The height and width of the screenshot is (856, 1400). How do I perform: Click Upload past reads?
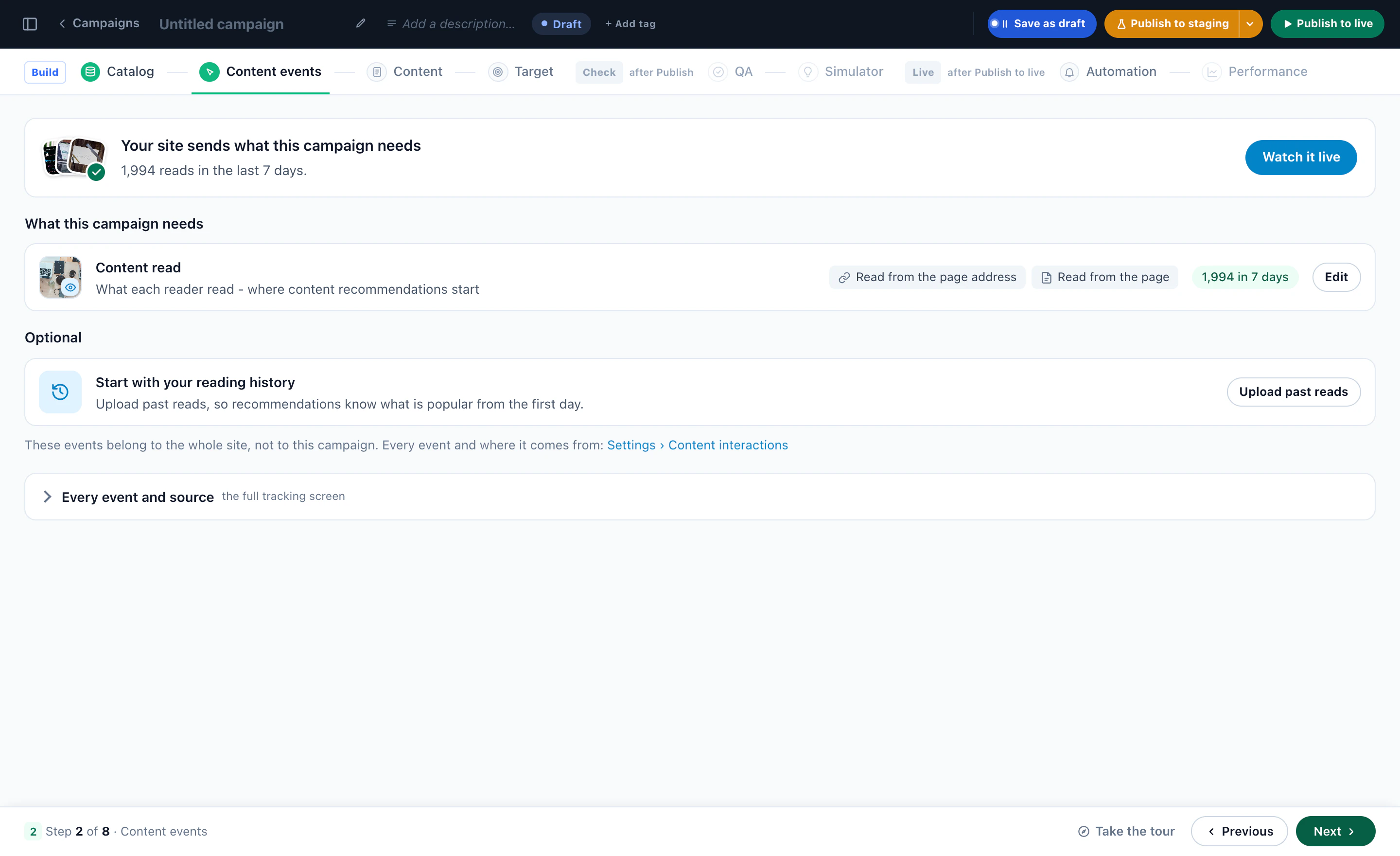(1293, 392)
